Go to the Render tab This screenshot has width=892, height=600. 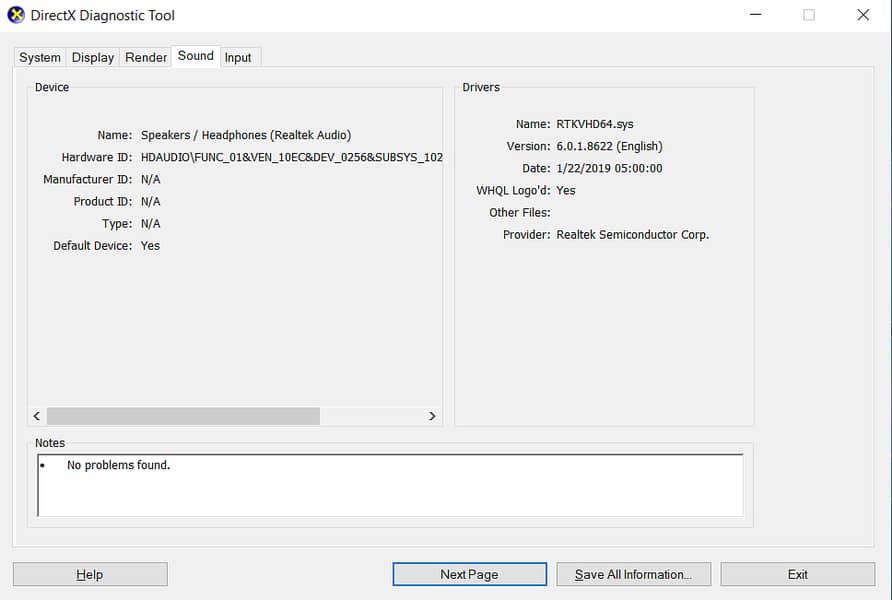click(x=146, y=57)
